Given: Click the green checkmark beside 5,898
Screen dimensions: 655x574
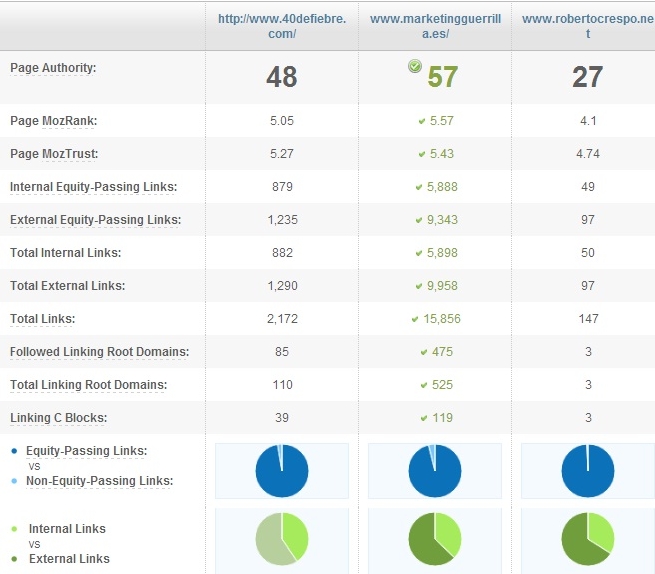Looking at the screenshot, I should click(x=419, y=254).
